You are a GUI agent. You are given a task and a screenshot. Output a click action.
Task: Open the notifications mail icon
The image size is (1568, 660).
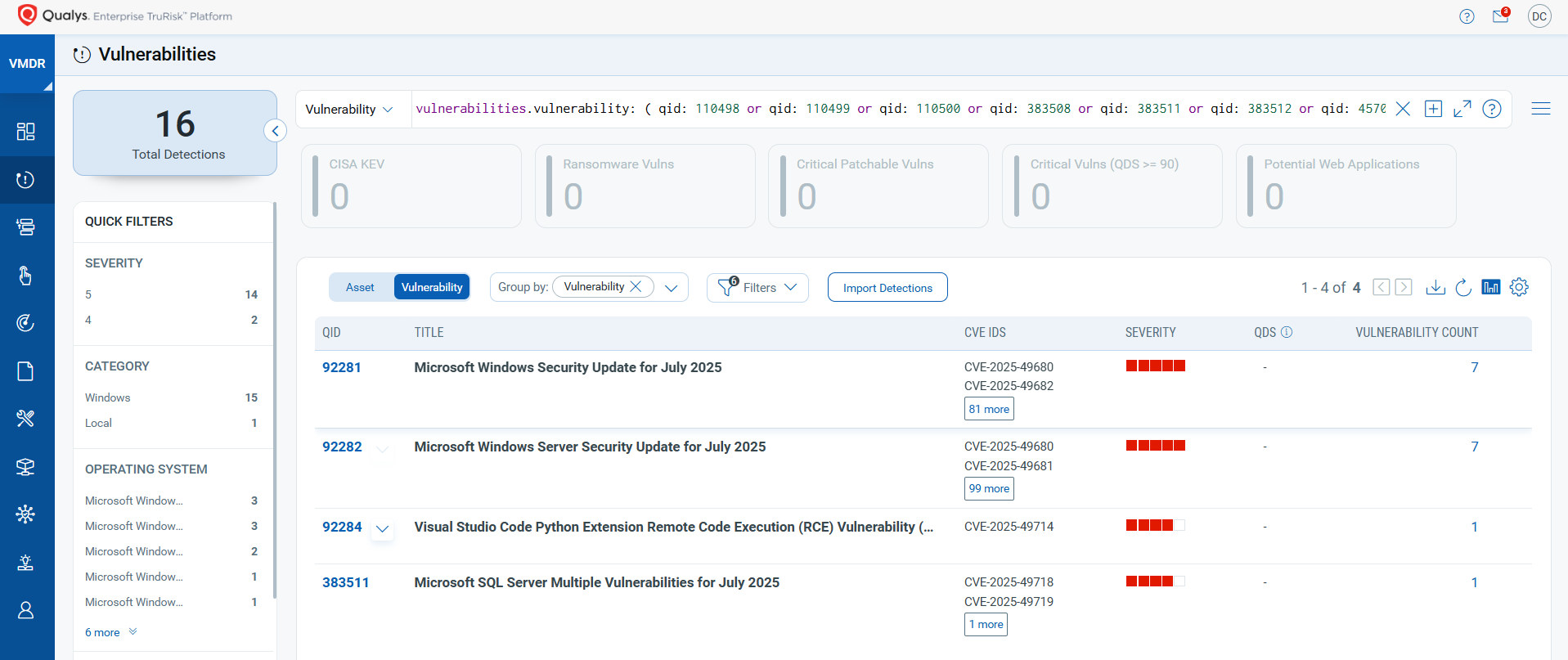[1501, 16]
